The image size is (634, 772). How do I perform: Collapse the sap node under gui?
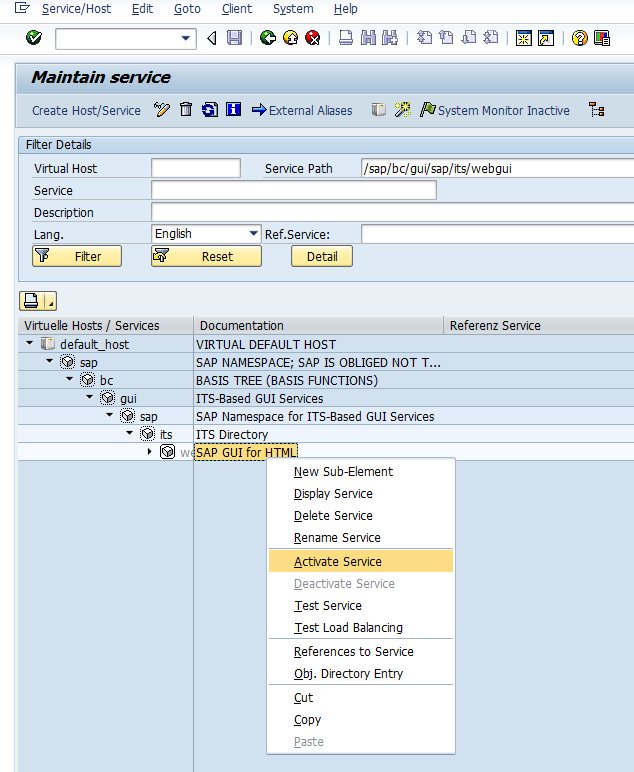point(109,415)
